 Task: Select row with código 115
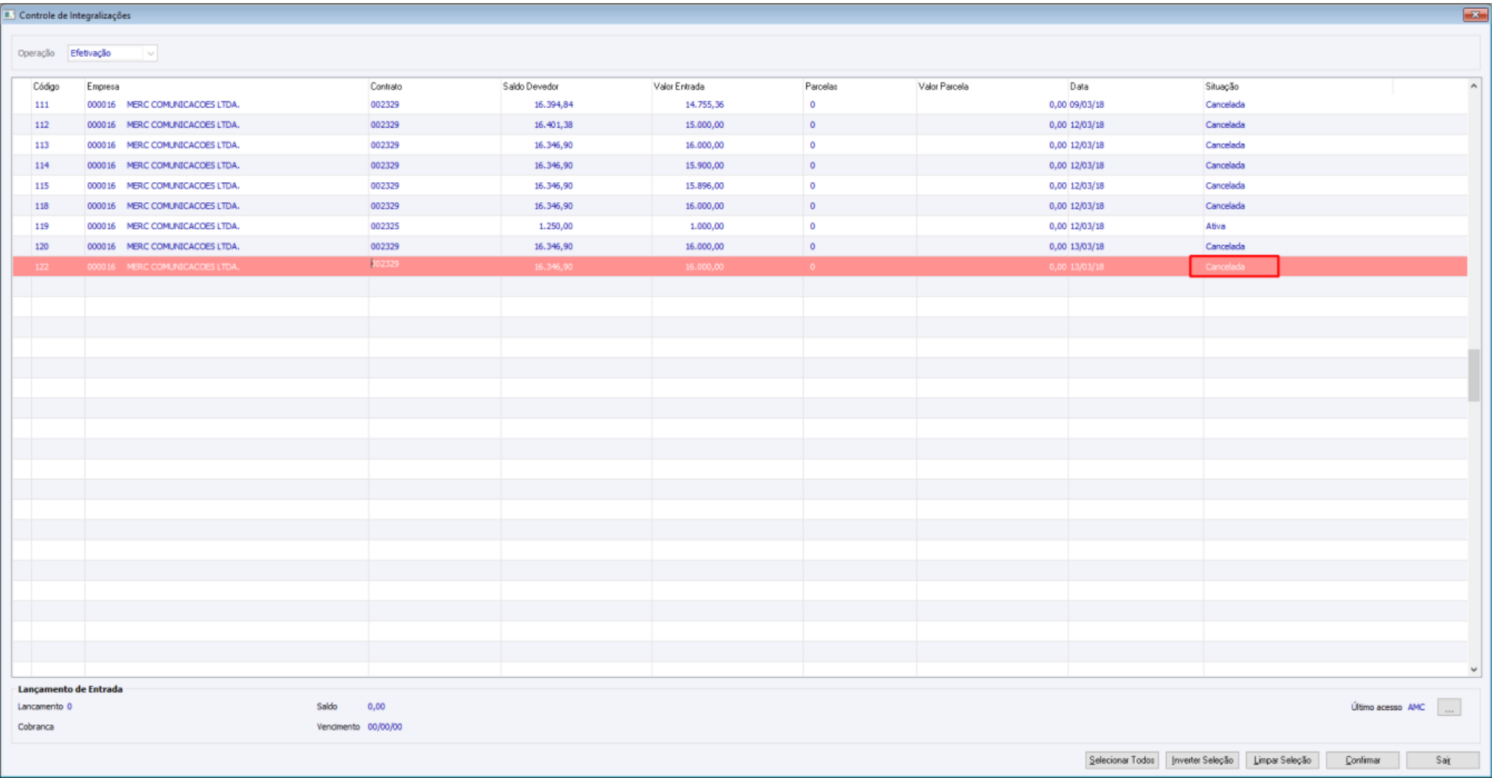[x=739, y=186]
